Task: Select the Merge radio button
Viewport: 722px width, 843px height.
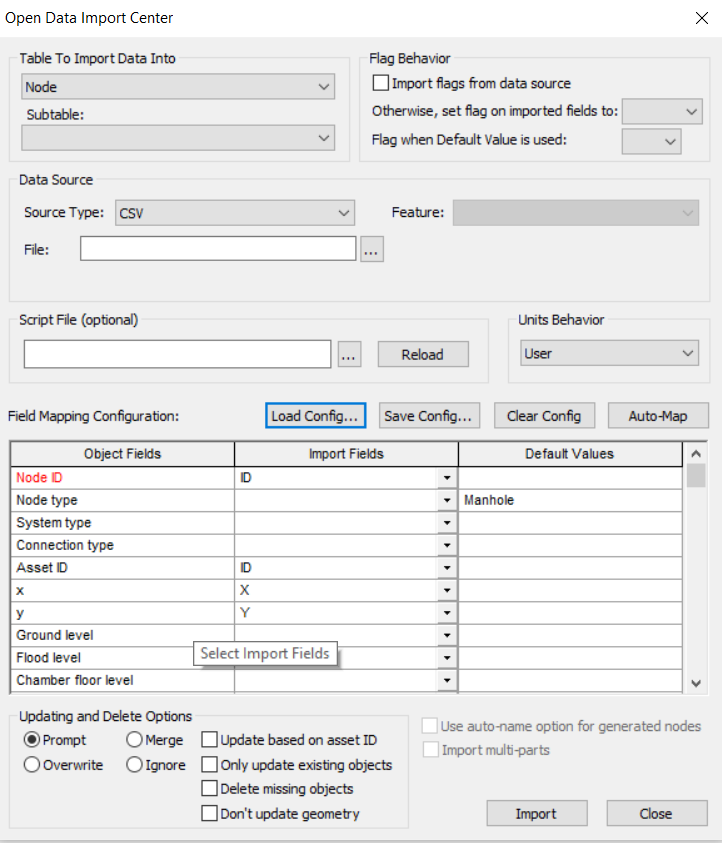Action: pos(131,739)
